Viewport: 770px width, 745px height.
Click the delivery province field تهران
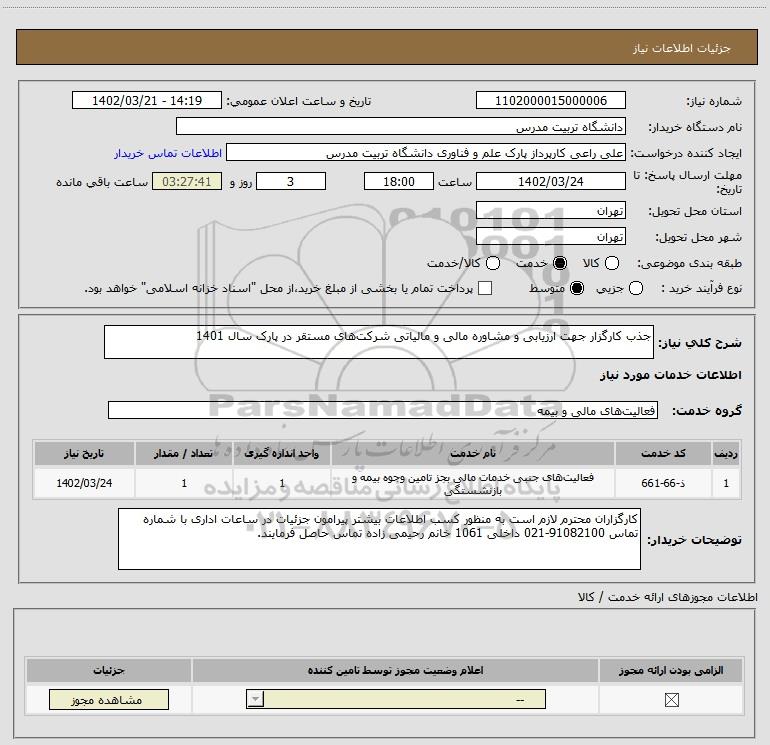tap(550, 211)
